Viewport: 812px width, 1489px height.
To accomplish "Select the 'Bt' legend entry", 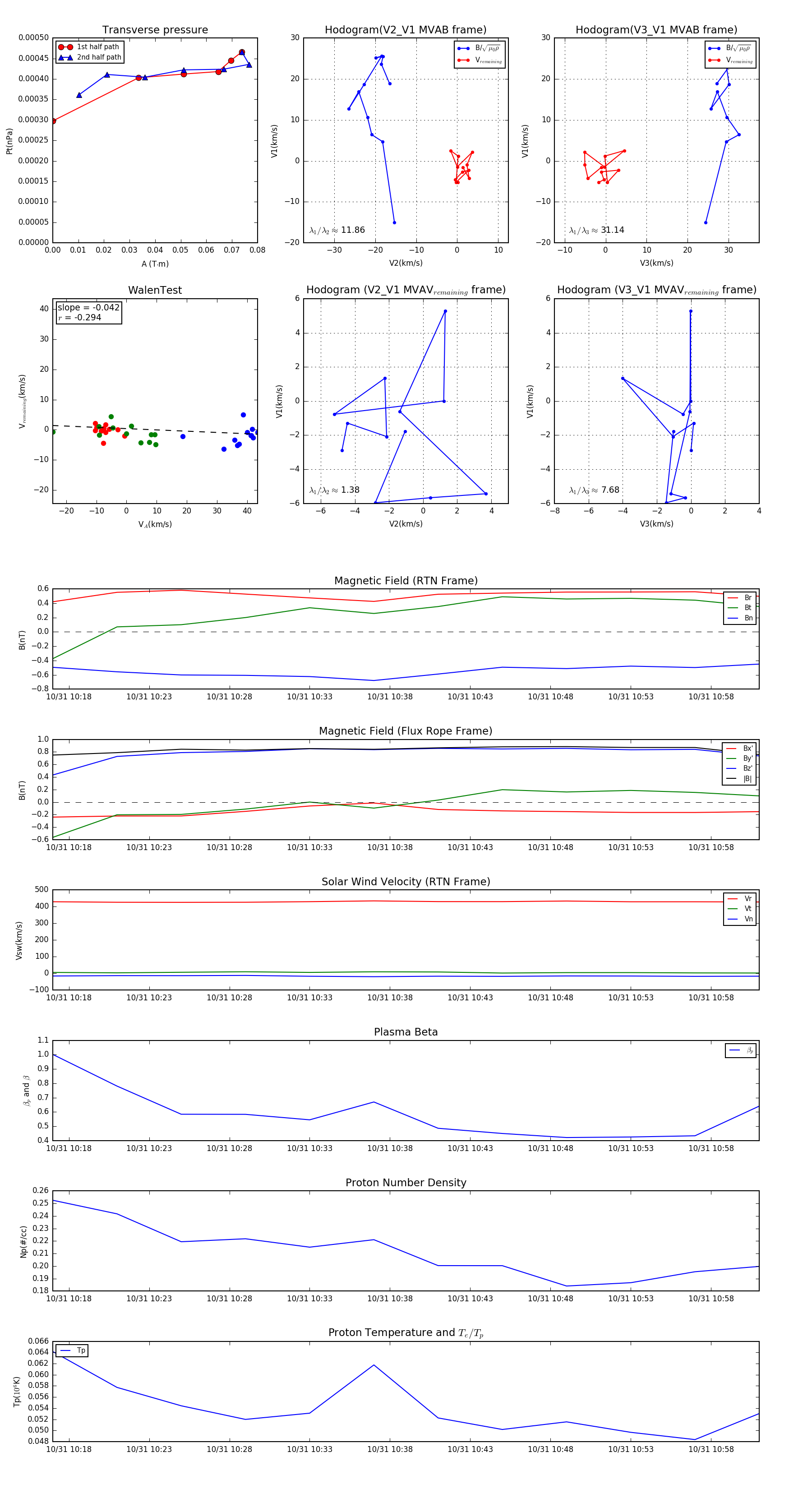I will (x=740, y=607).
